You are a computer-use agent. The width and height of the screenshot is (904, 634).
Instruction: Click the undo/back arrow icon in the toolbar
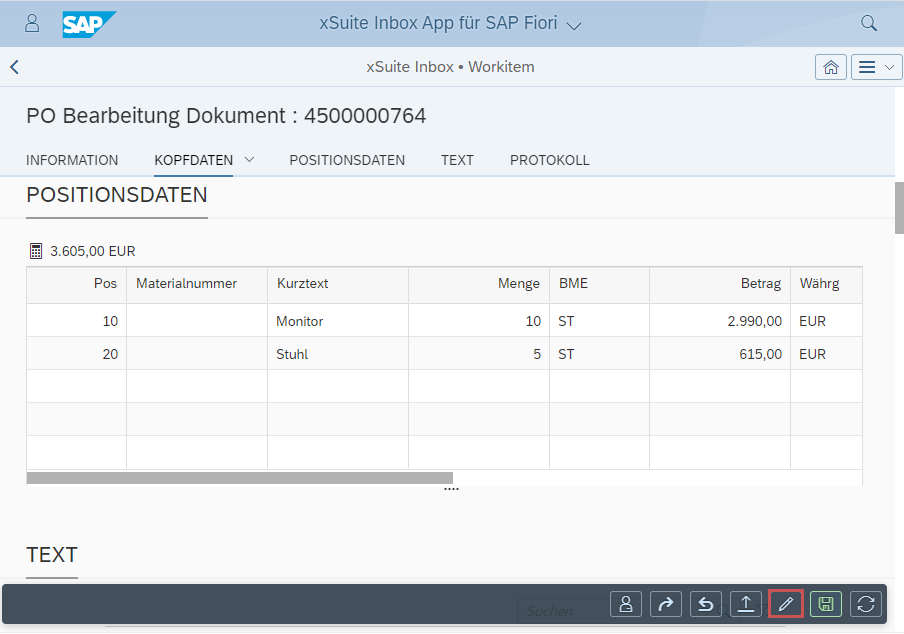point(705,604)
